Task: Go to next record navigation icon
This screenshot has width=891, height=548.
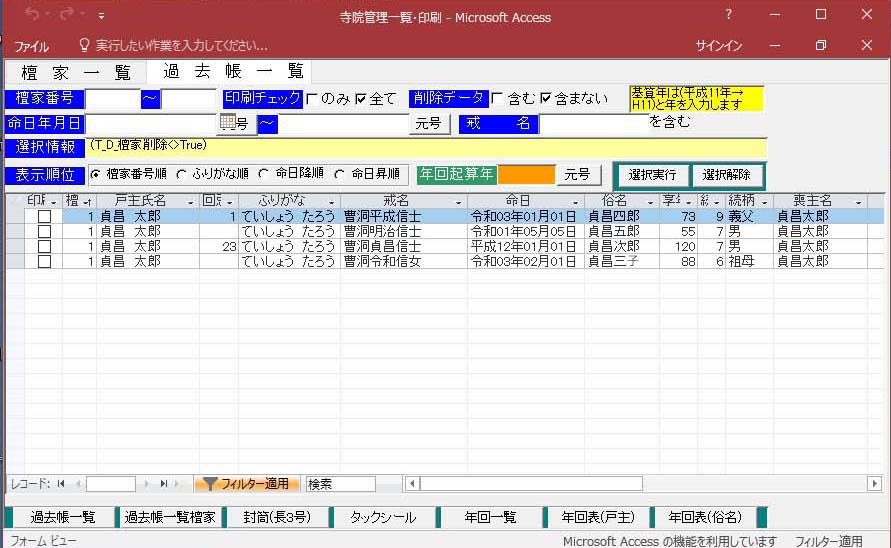Action: (146, 484)
